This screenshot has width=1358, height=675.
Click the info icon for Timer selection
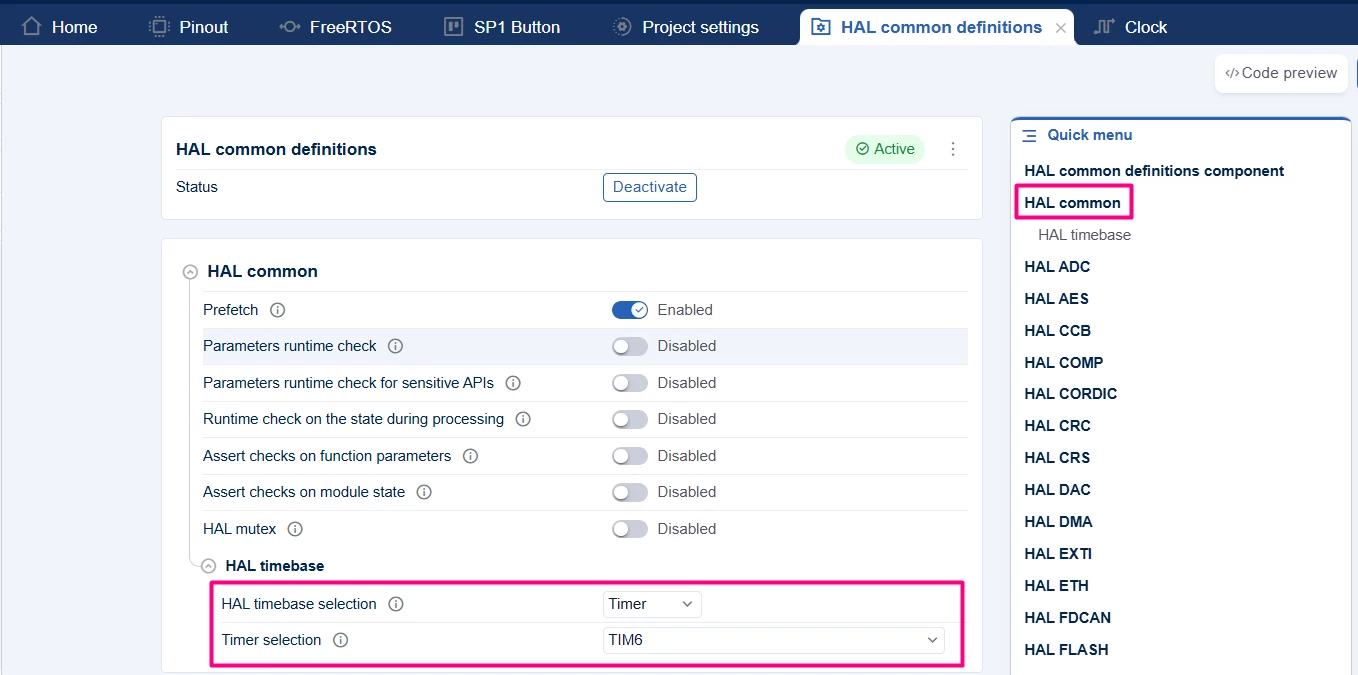(340, 640)
